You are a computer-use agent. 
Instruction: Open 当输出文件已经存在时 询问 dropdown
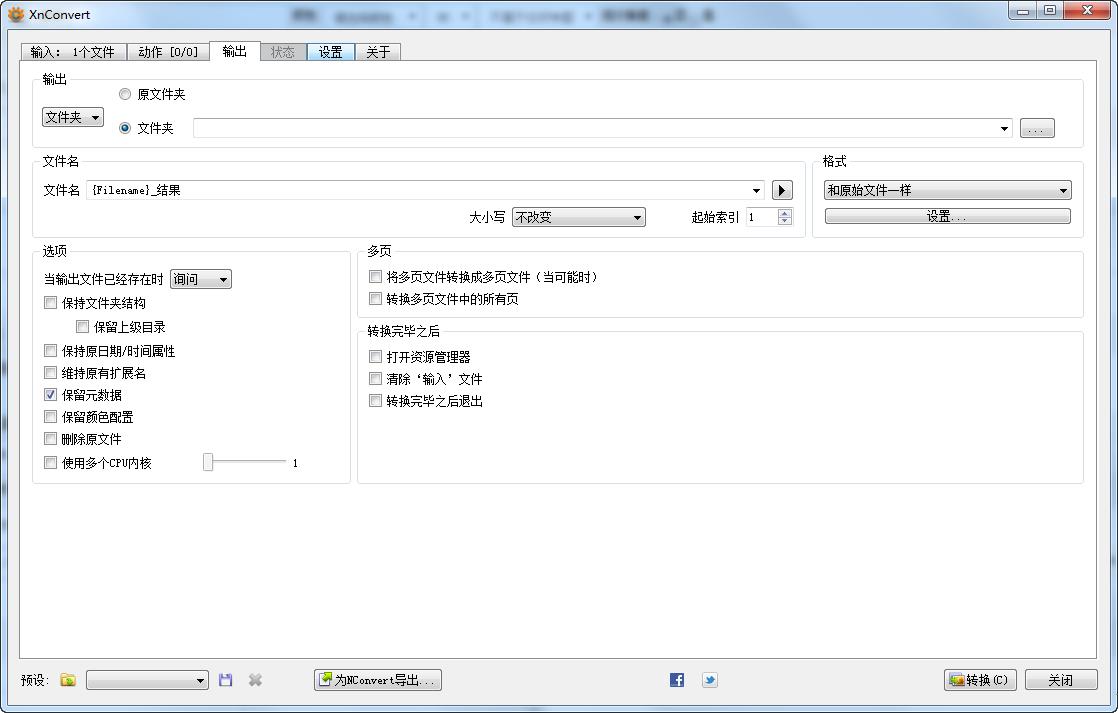(201, 279)
